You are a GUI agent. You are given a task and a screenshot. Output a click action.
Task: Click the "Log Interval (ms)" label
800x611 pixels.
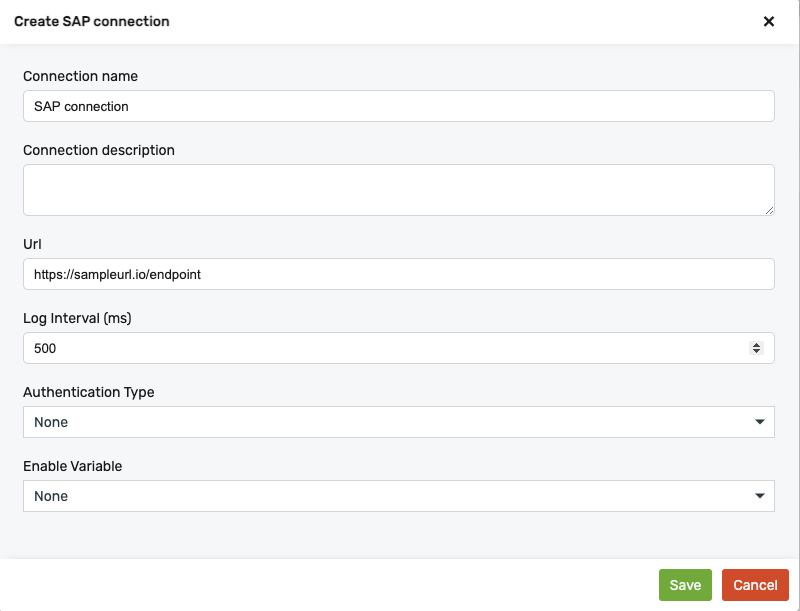coord(78,318)
